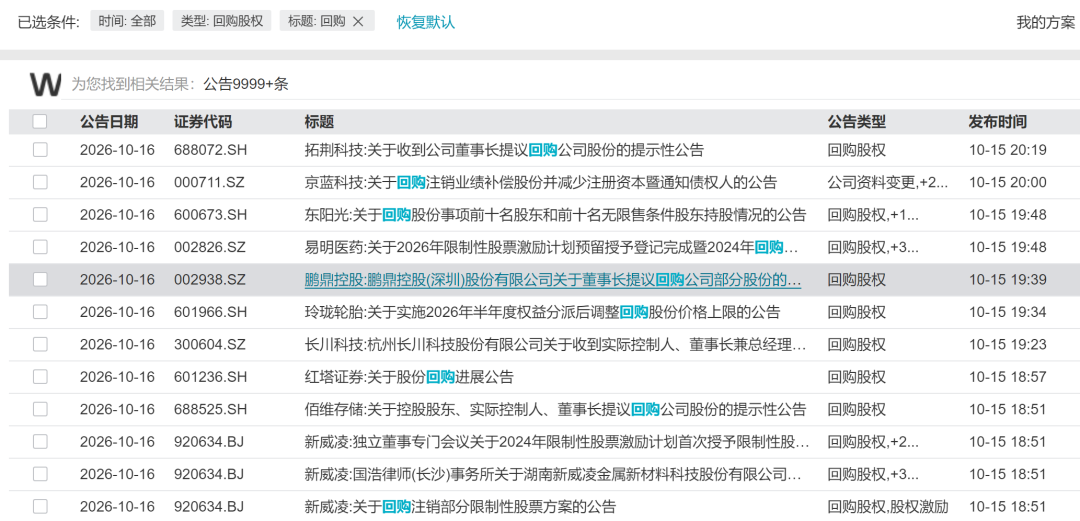The width and height of the screenshot is (1080, 521).
Task: Check the box for 688072.SH row
Action: tap(40, 150)
